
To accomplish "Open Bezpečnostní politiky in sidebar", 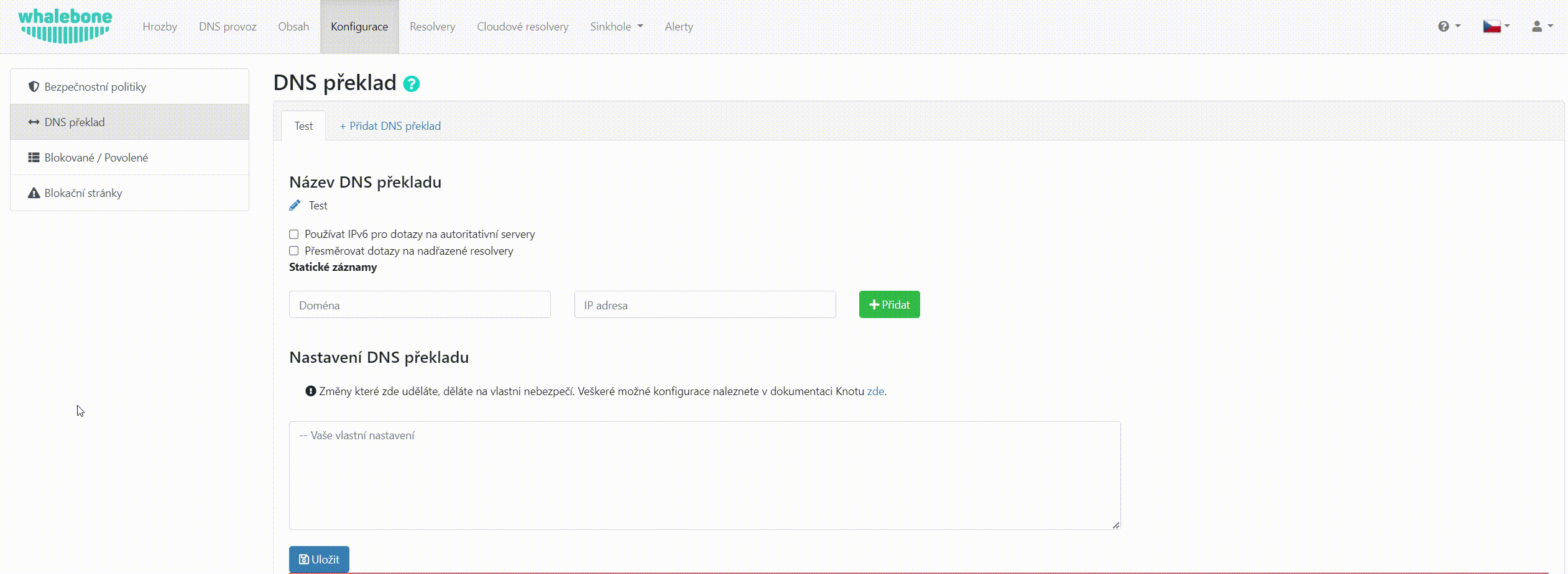I will coord(130,86).
